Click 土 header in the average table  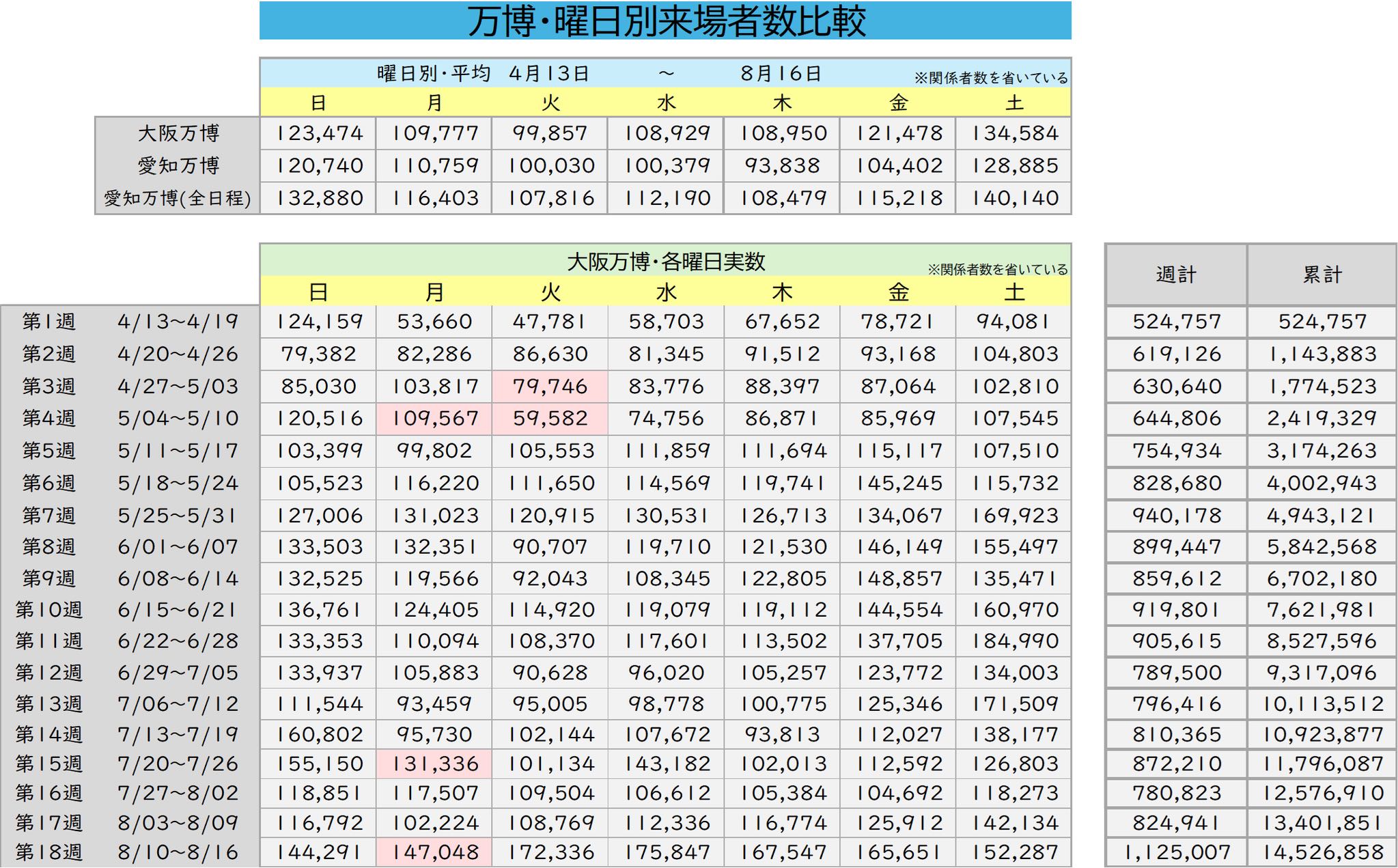[x=1014, y=102]
